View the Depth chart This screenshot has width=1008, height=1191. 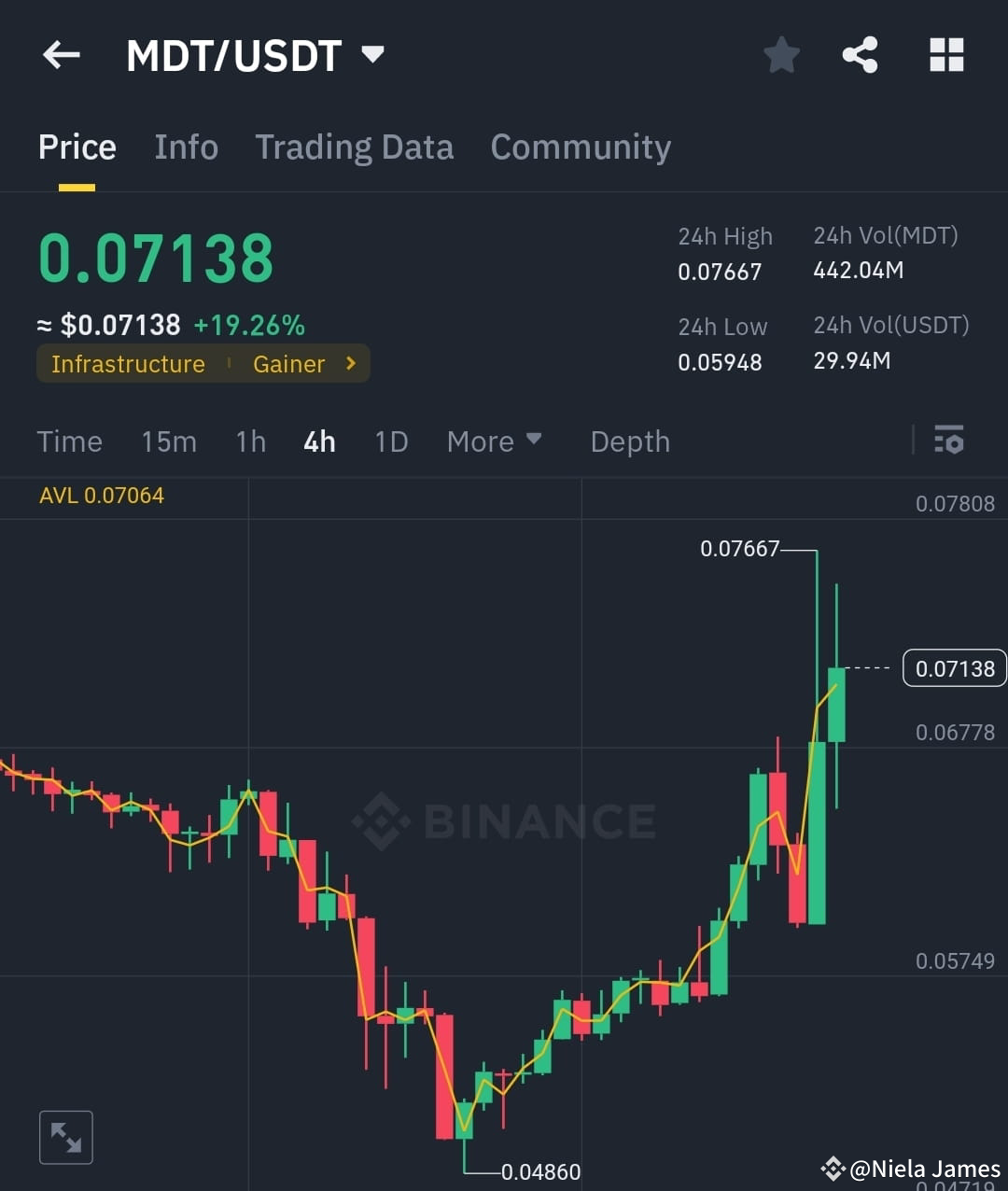click(x=630, y=441)
